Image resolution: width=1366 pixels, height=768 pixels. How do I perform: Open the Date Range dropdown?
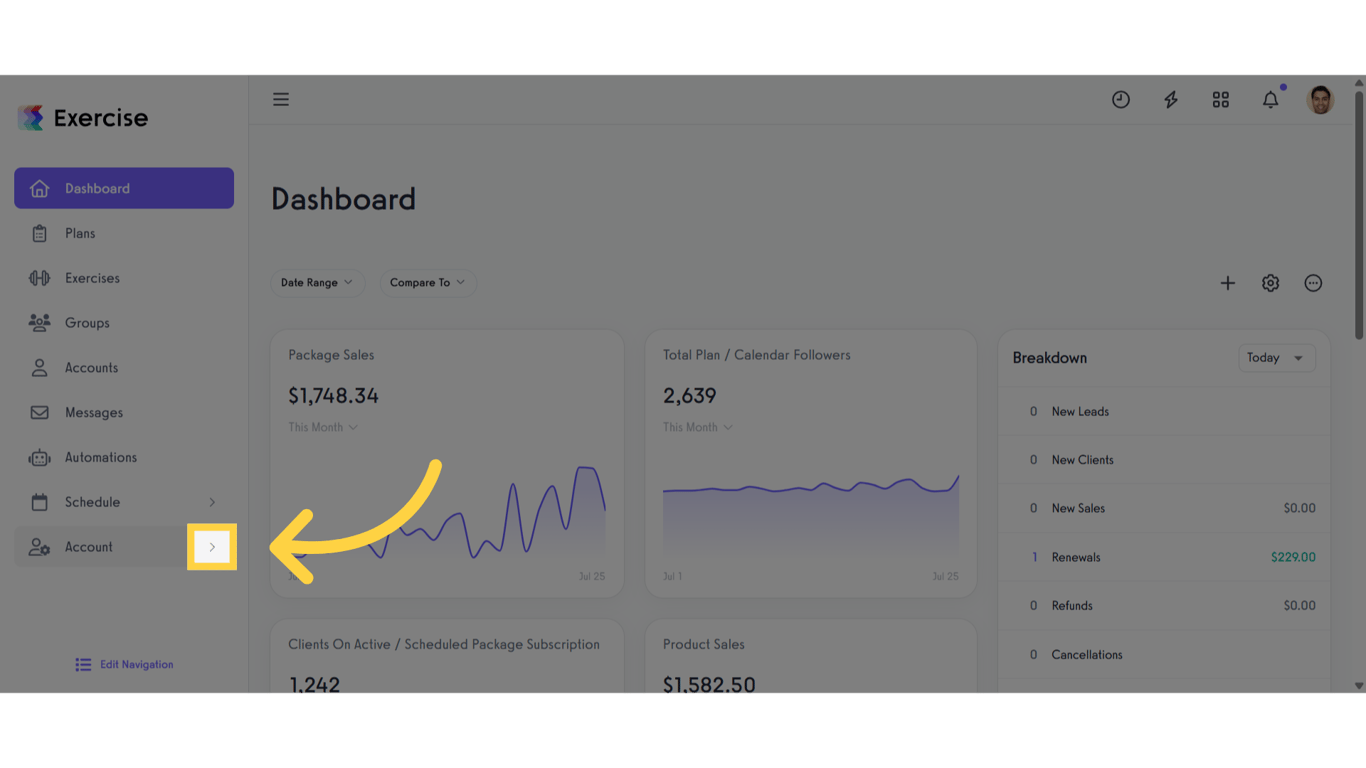tap(317, 283)
